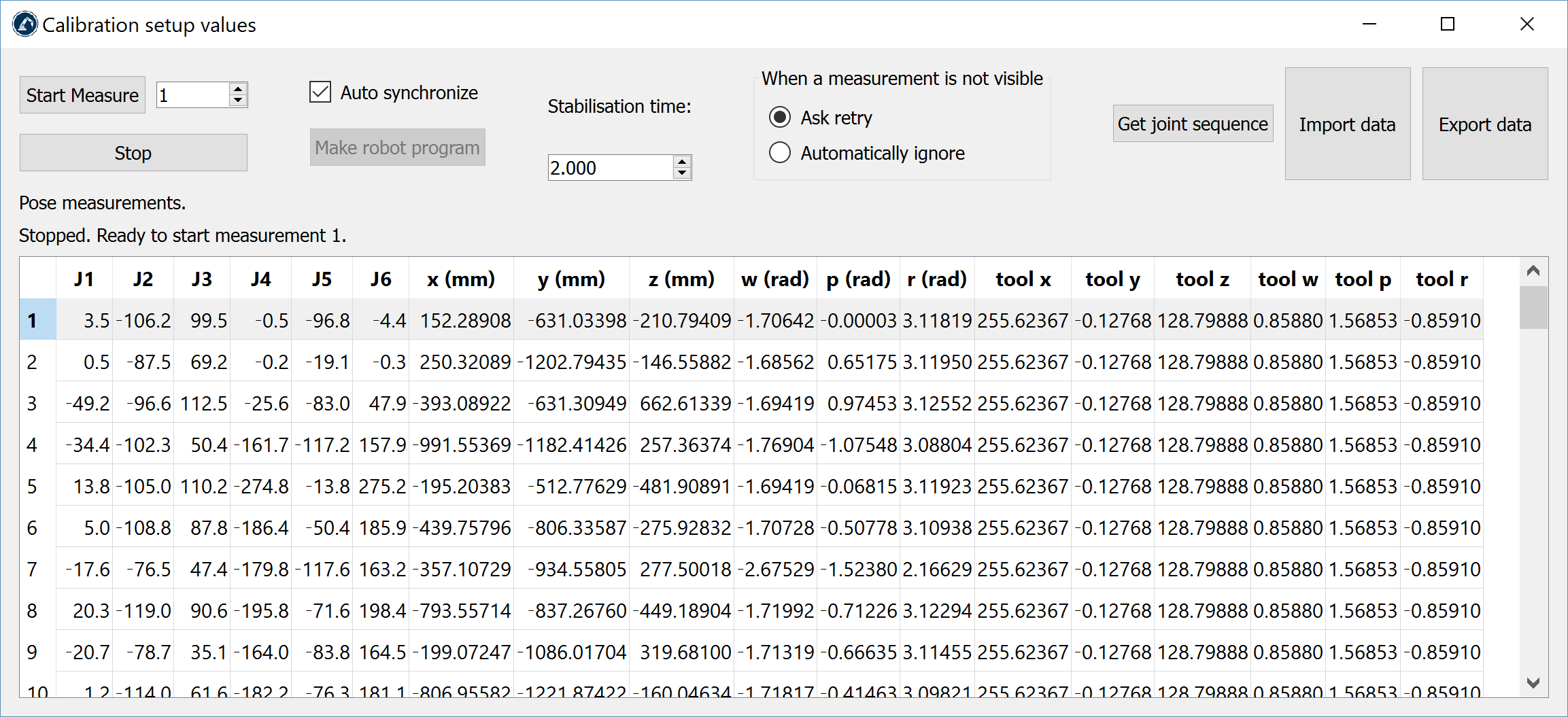This screenshot has height=717, width=1568.
Task: Maximize the Calibration setup values window
Action: 1448,24
